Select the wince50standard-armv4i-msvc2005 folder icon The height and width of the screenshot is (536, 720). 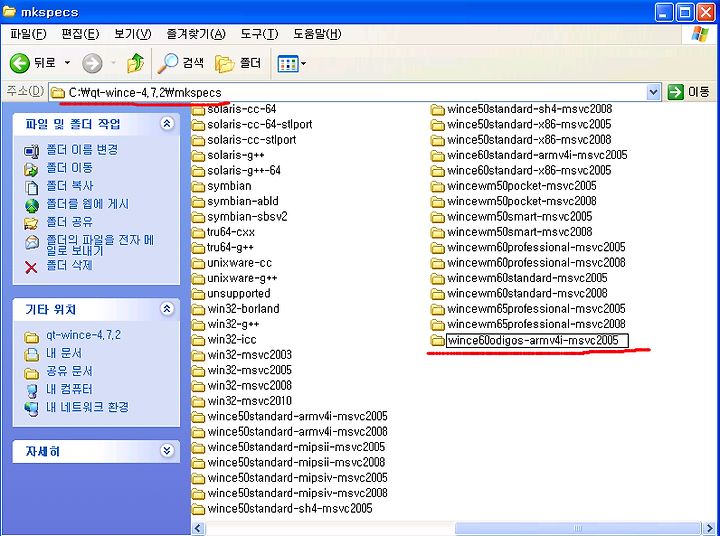[x=198, y=417]
